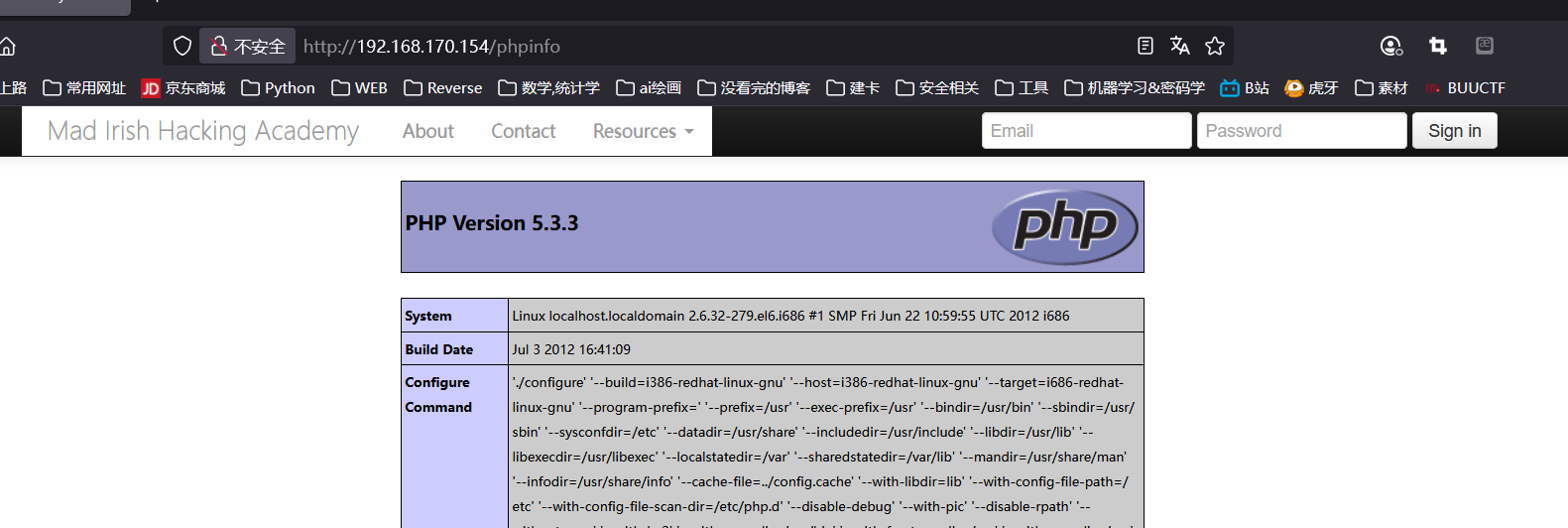Open the 工具 bookmark folder
Image resolution: width=1568 pixels, height=528 pixels.
click(x=1022, y=88)
